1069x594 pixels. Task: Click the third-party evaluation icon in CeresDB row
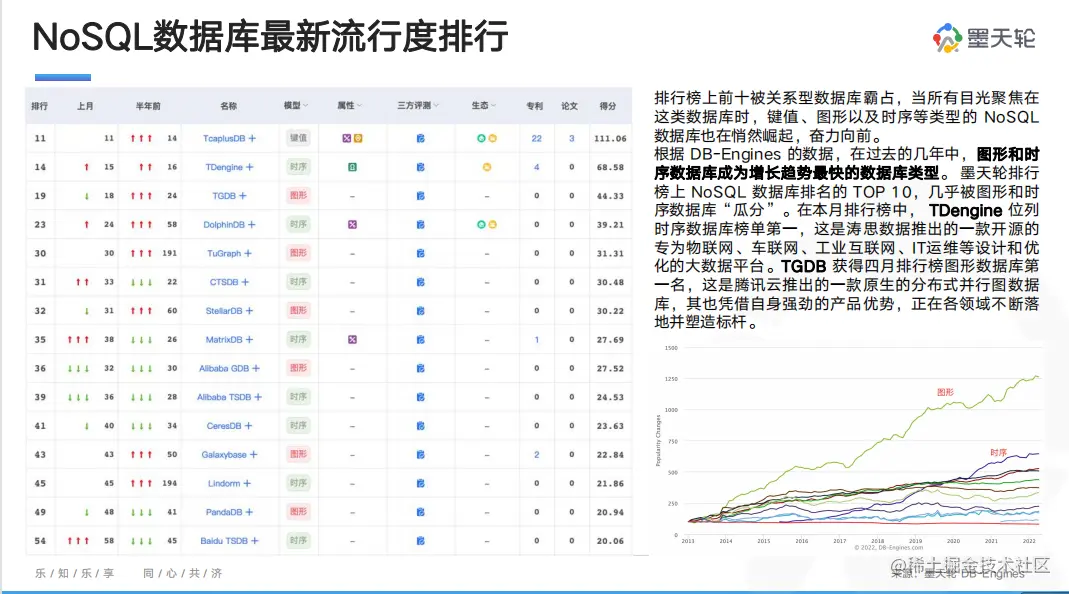pos(421,426)
